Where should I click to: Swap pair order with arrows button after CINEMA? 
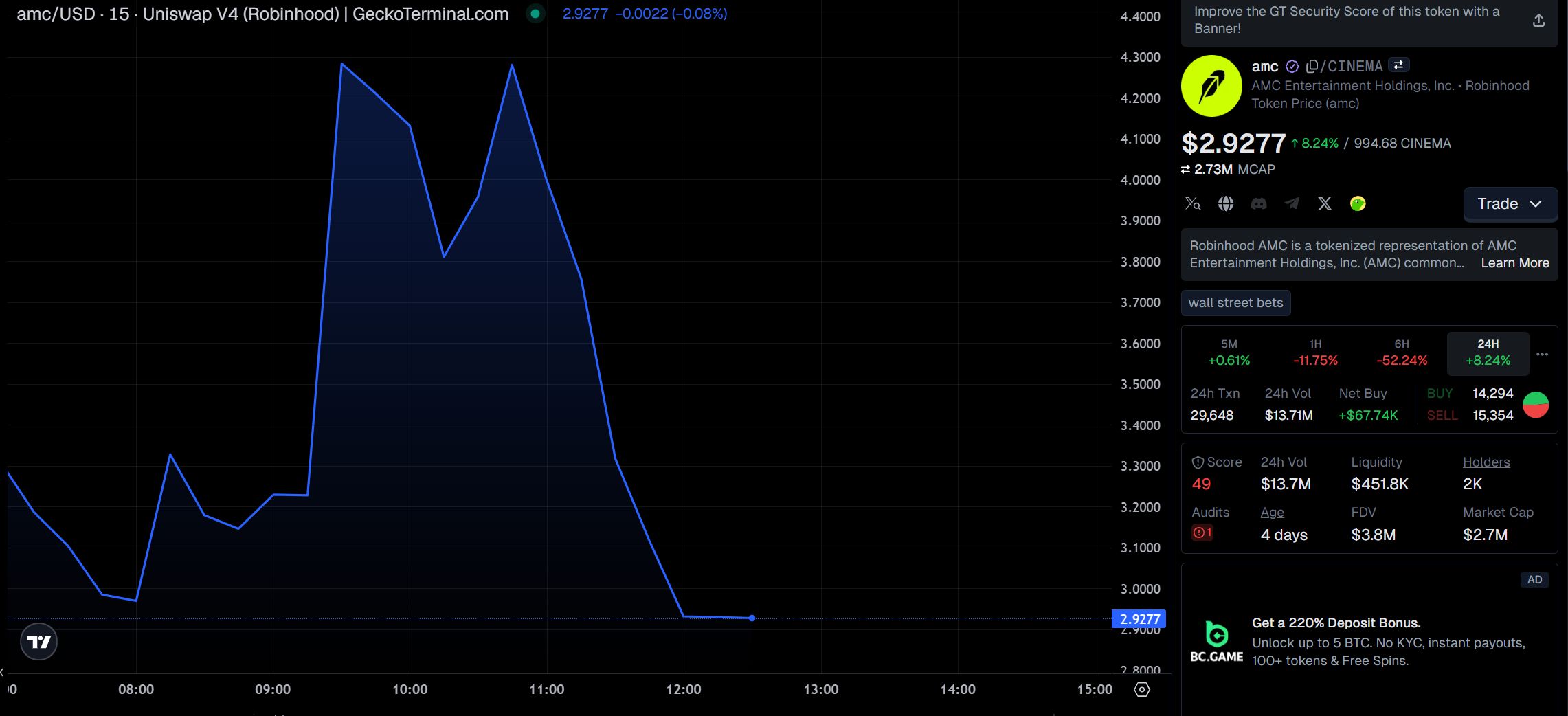(x=1398, y=65)
